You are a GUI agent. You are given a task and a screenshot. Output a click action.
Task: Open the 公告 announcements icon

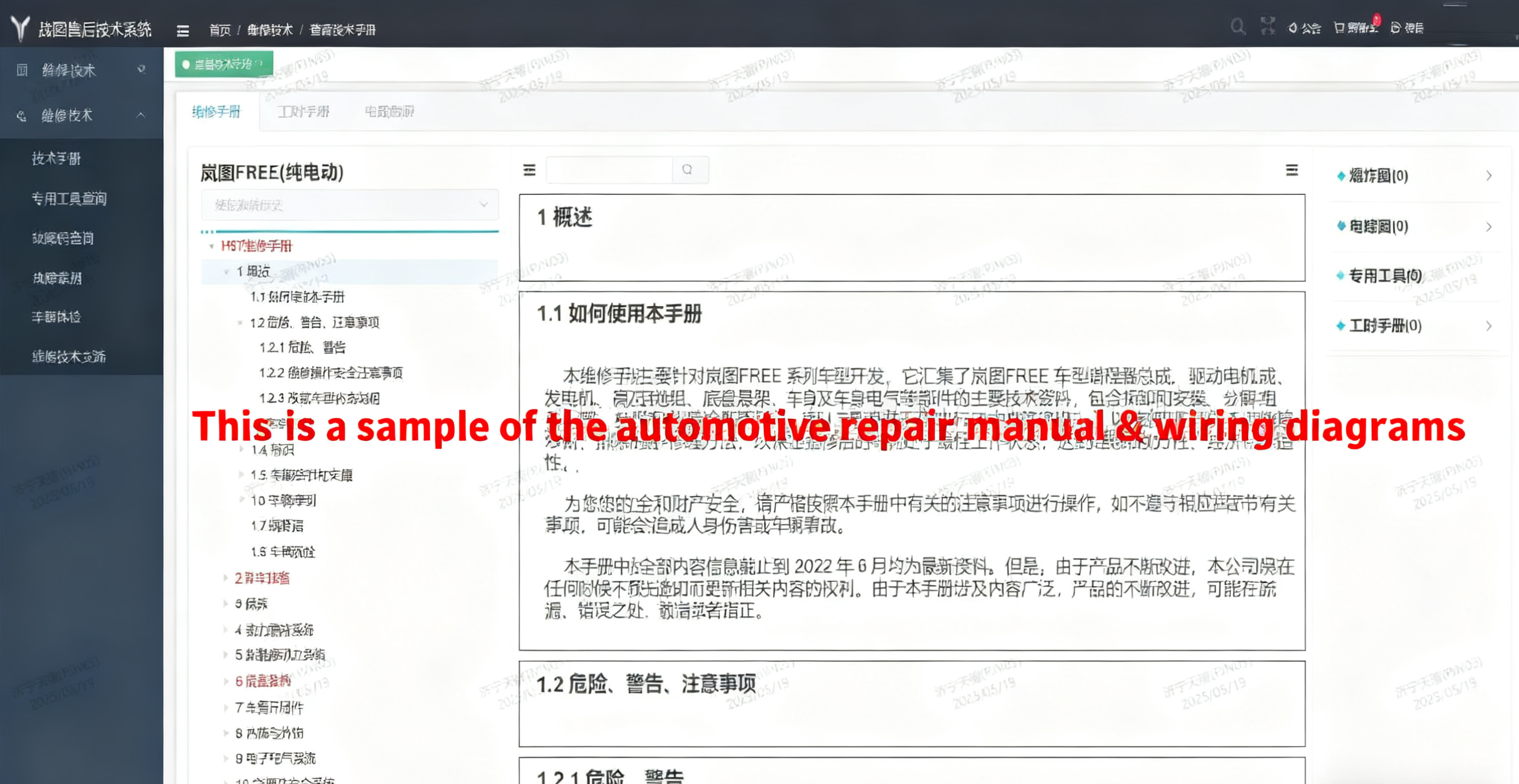[1304, 28]
